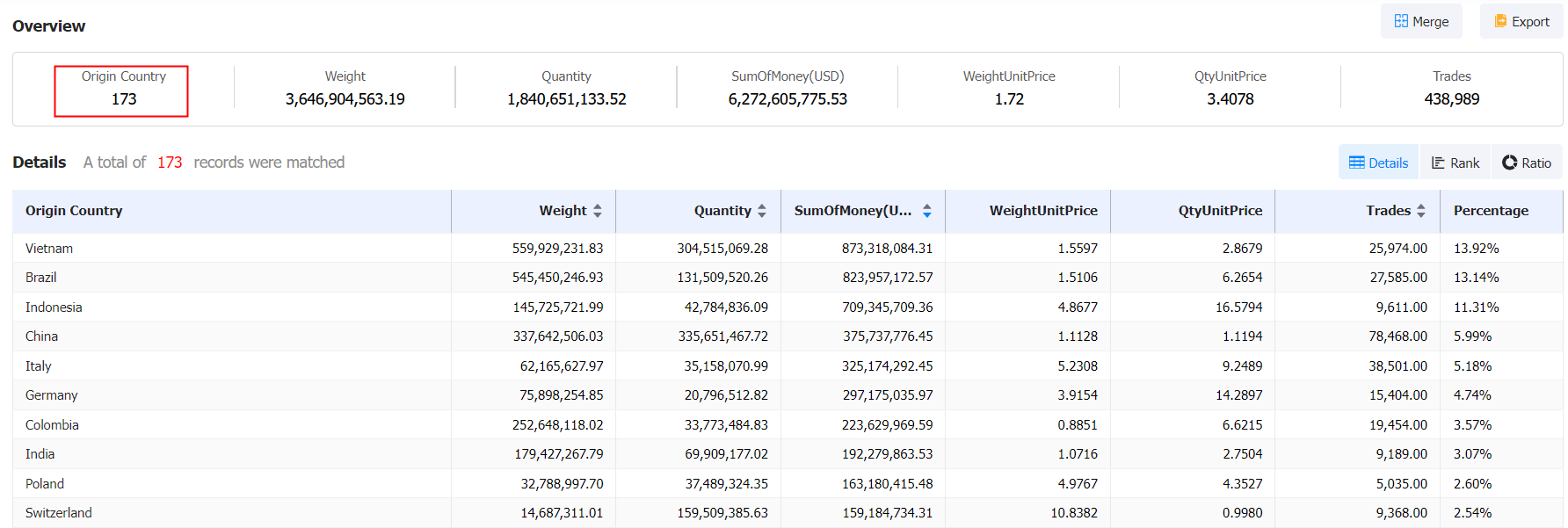
Task: Select the Details view tab
Action: [1378, 163]
